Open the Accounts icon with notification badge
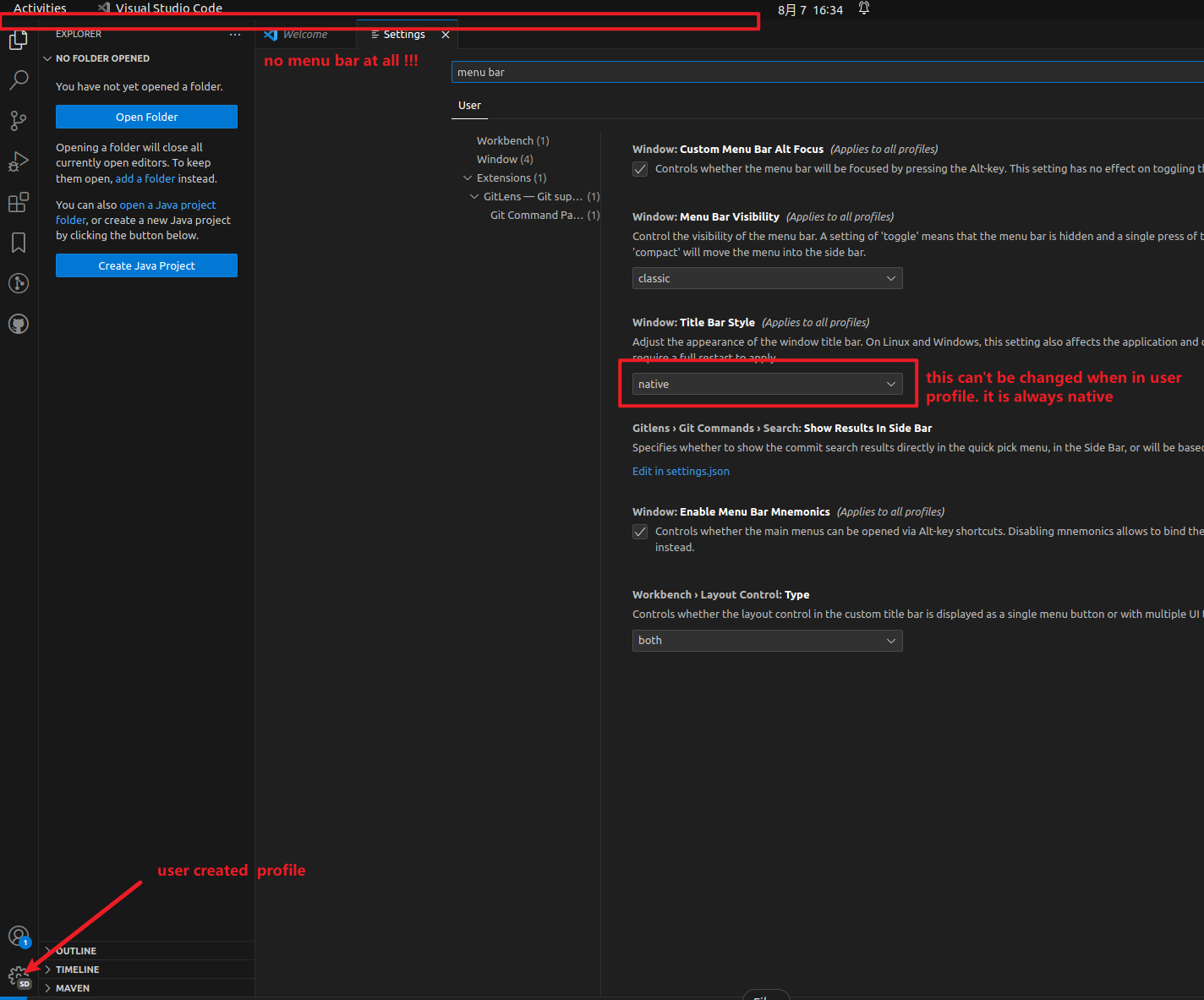Screen dimensions: 1204x1000 19,936
